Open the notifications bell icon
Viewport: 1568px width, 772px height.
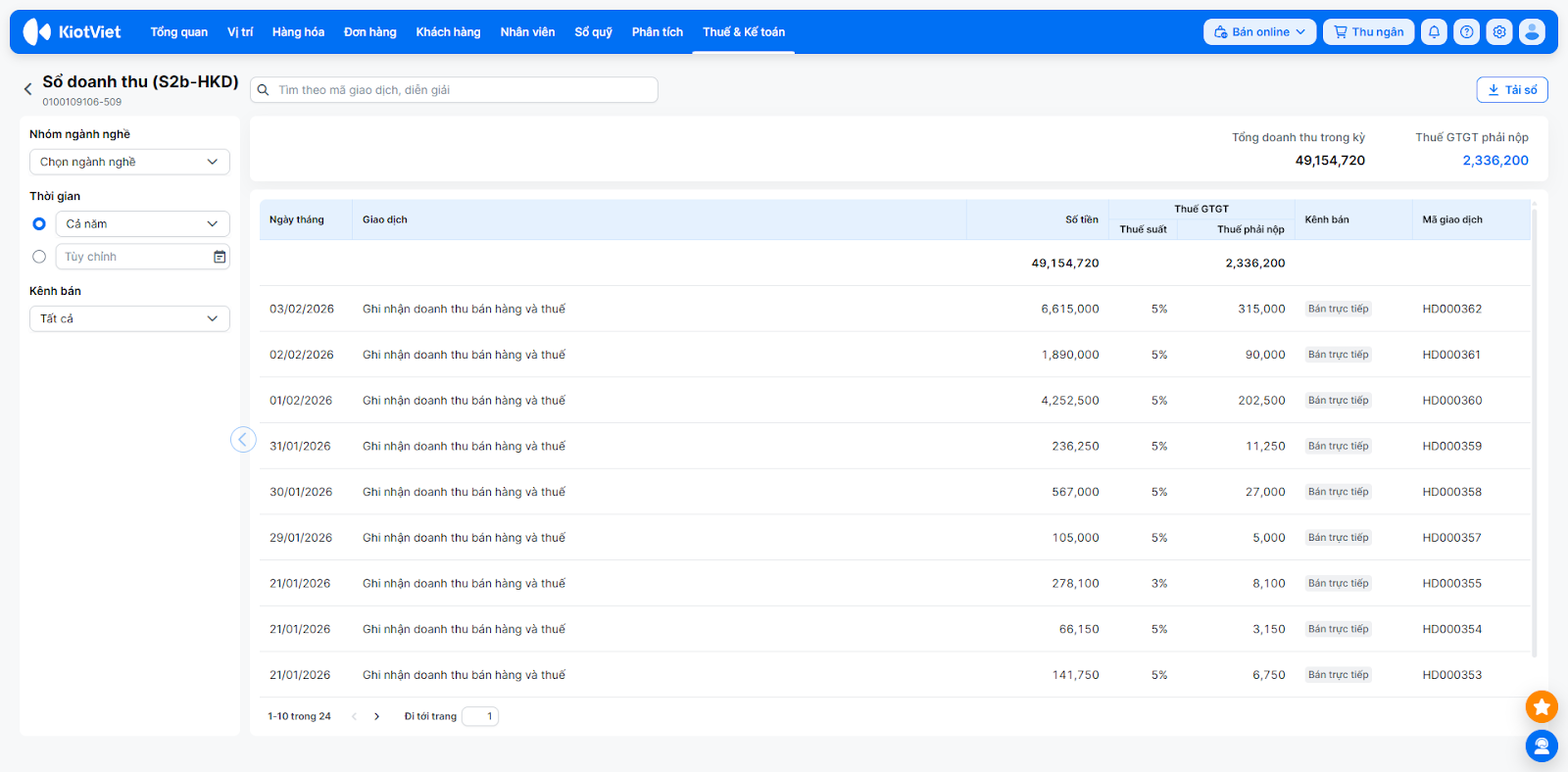click(1434, 32)
